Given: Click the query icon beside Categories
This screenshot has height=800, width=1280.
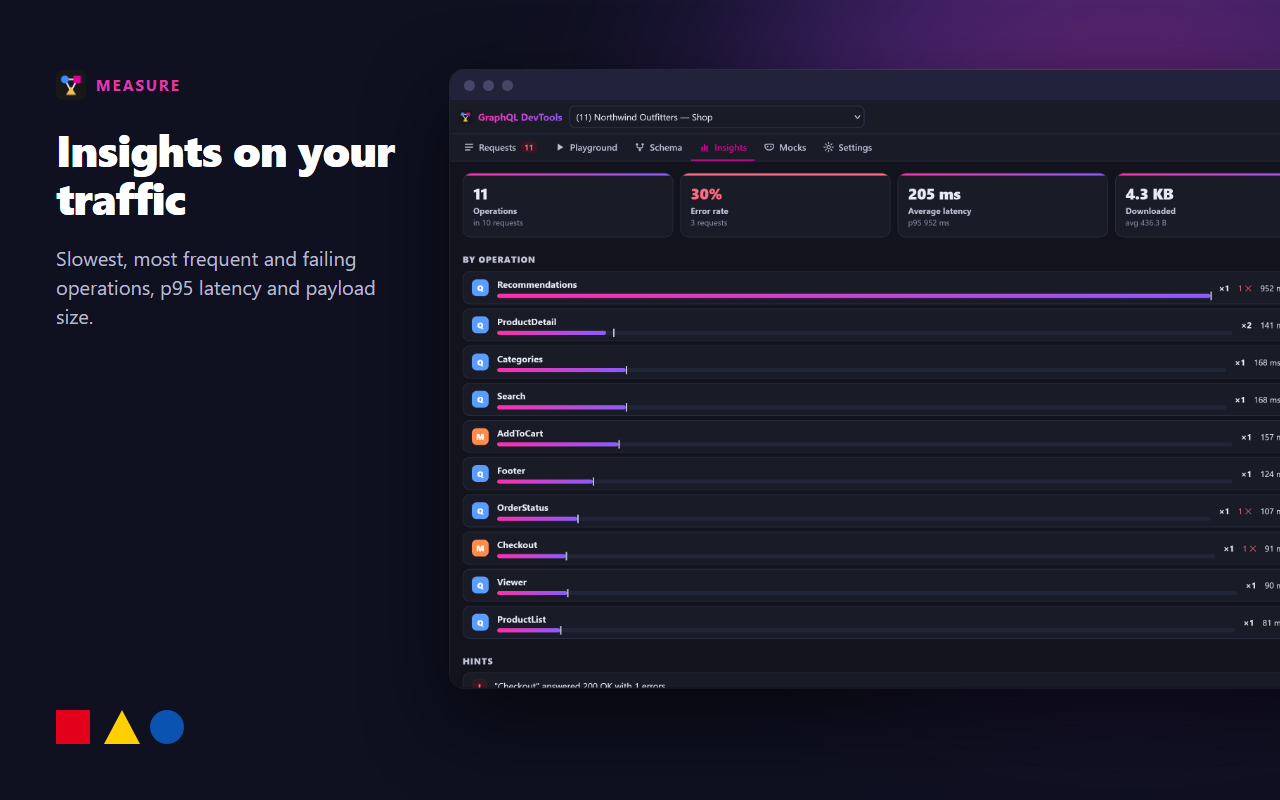Looking at the screenshot, I should pos(480,362).
